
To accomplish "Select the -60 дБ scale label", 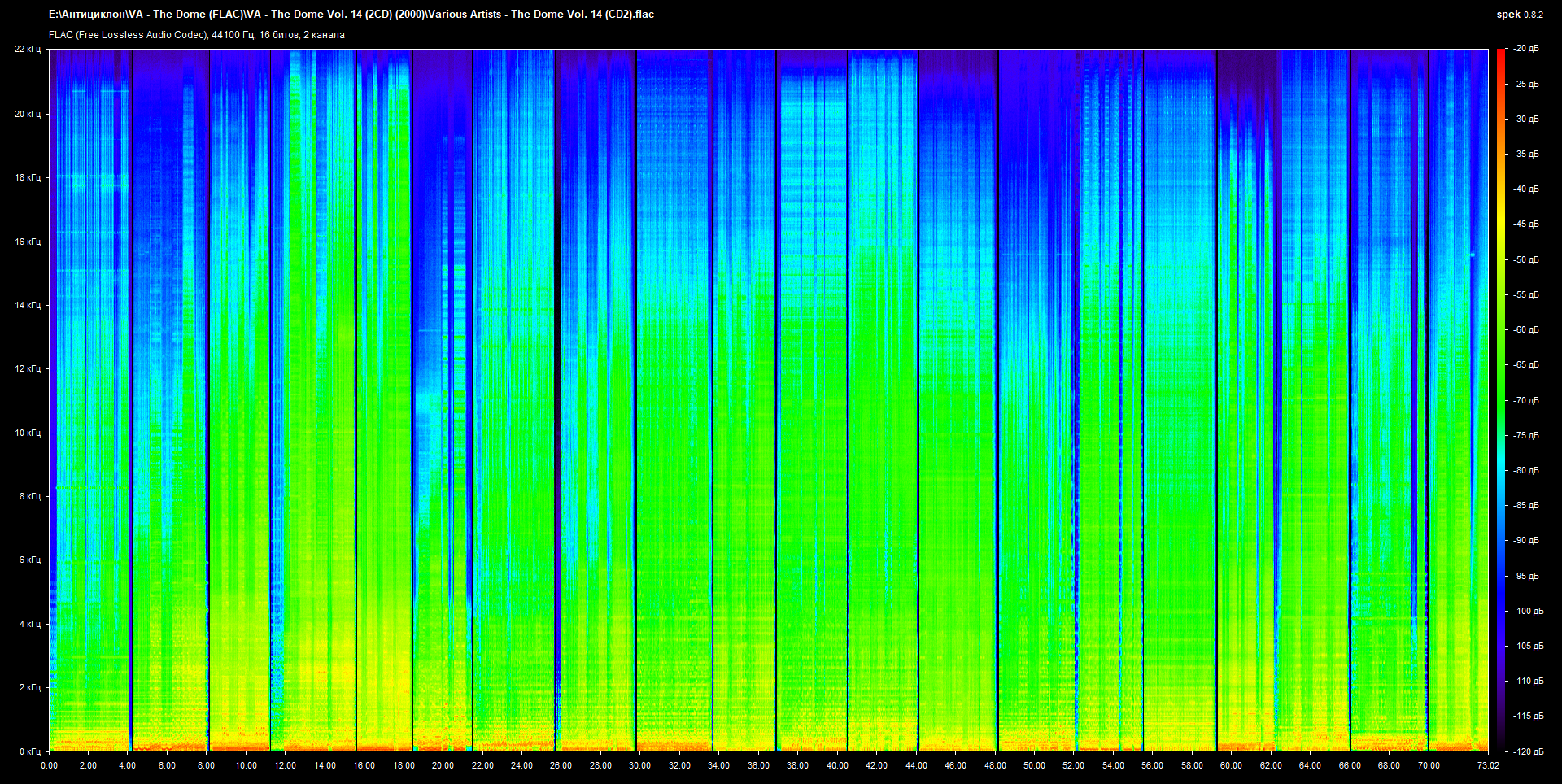I will click(x=1526, y=330).
